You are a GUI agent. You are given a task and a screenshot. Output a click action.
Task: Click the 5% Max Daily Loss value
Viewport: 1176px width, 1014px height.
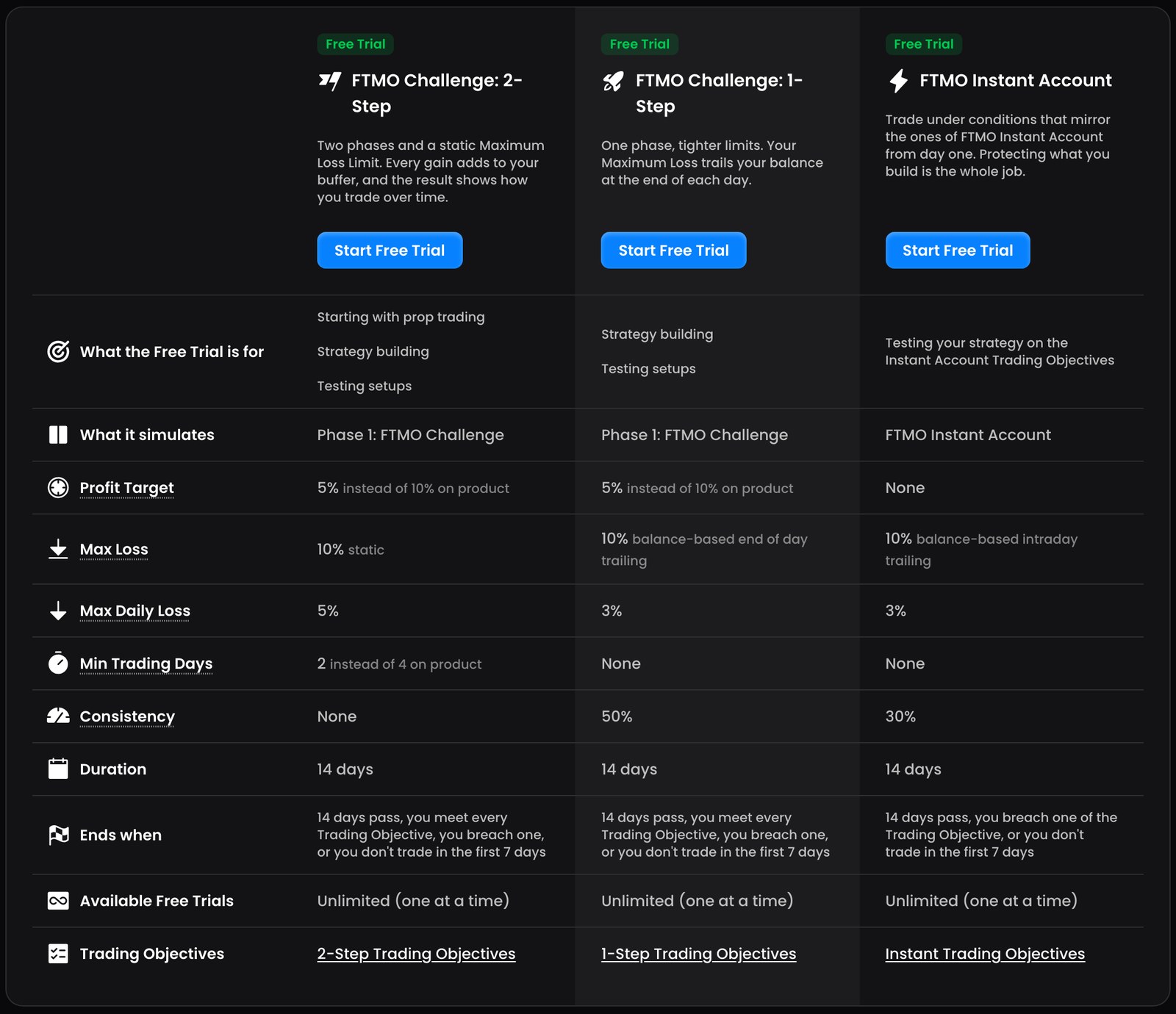point(328,611)
